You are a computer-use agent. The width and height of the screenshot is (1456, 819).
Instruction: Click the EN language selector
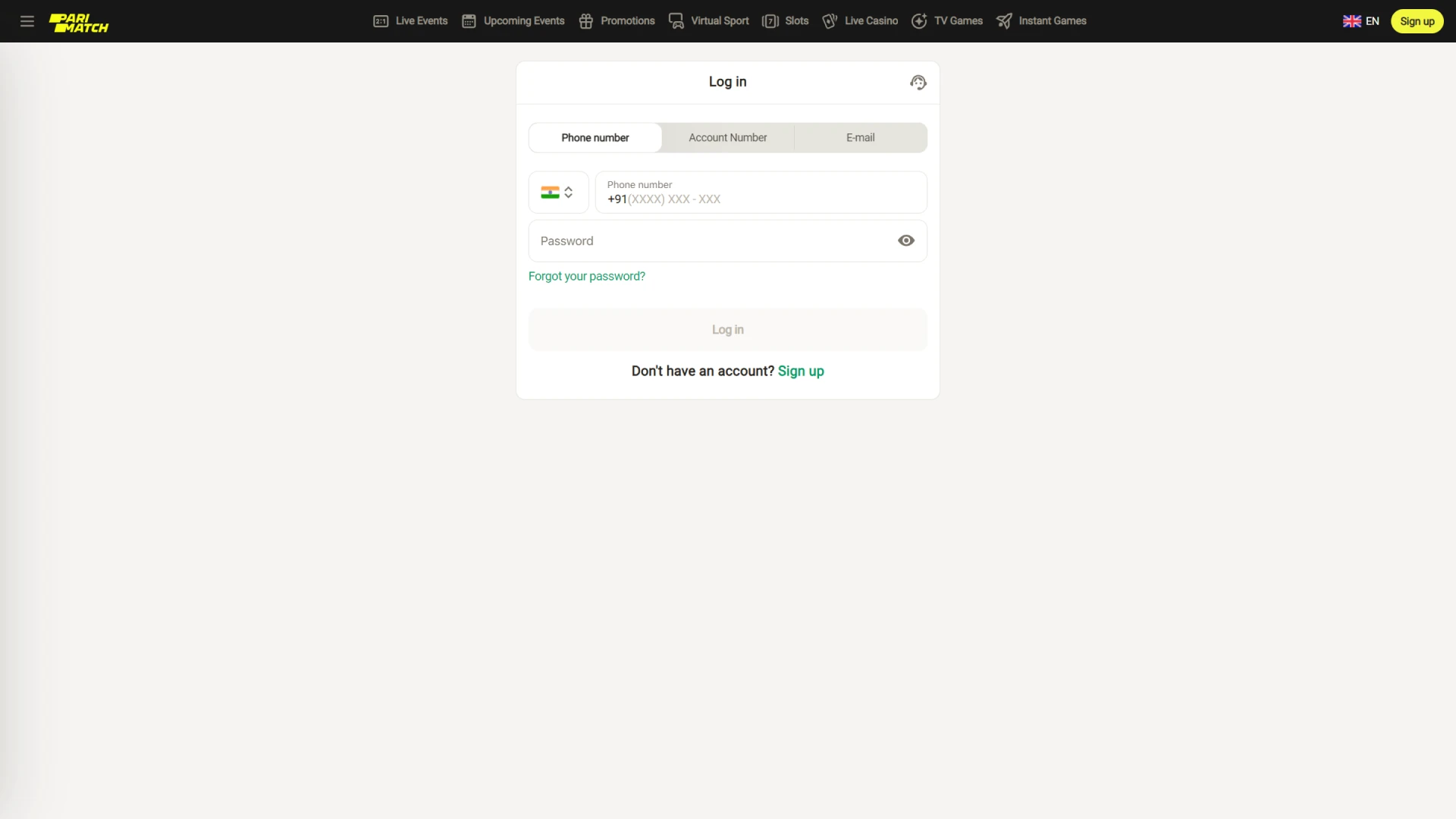point(1362,21)
